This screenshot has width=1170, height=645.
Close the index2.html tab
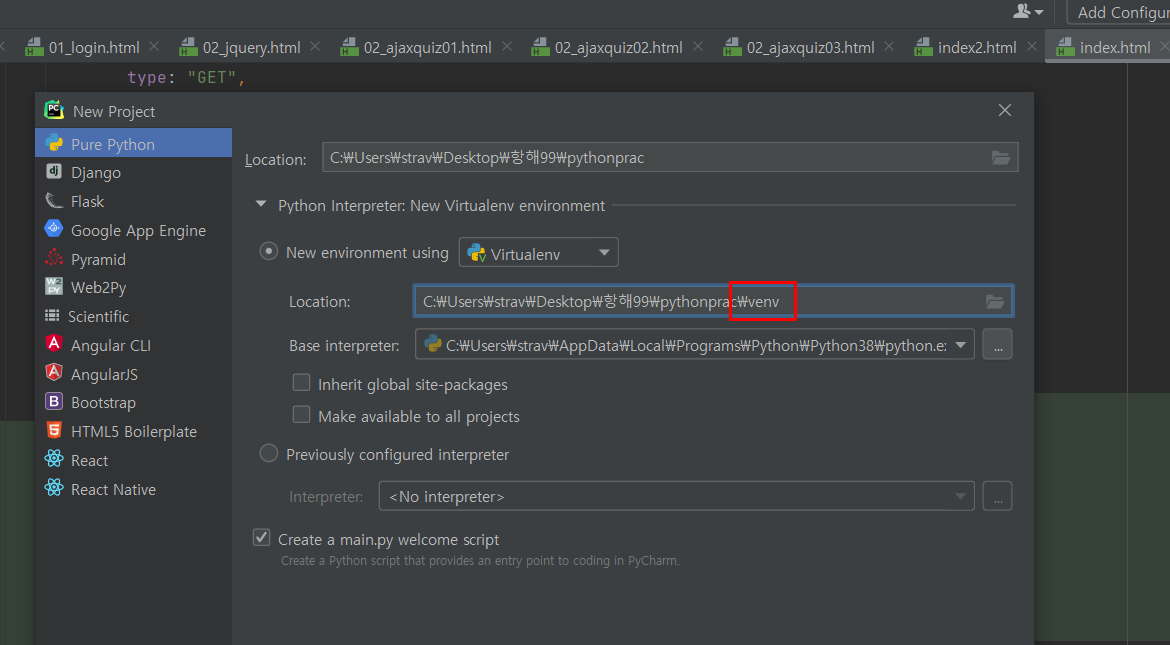tap(1031, 47)
